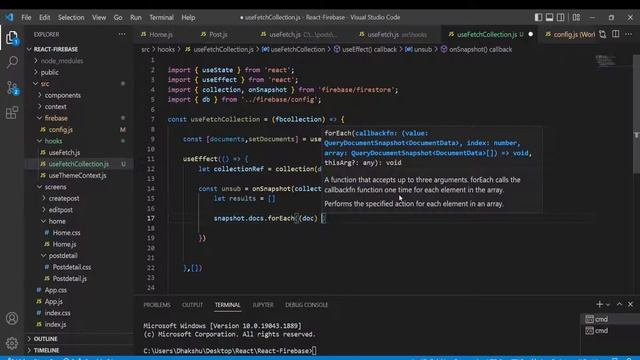Split the editor to the right

tap(616, 34)
